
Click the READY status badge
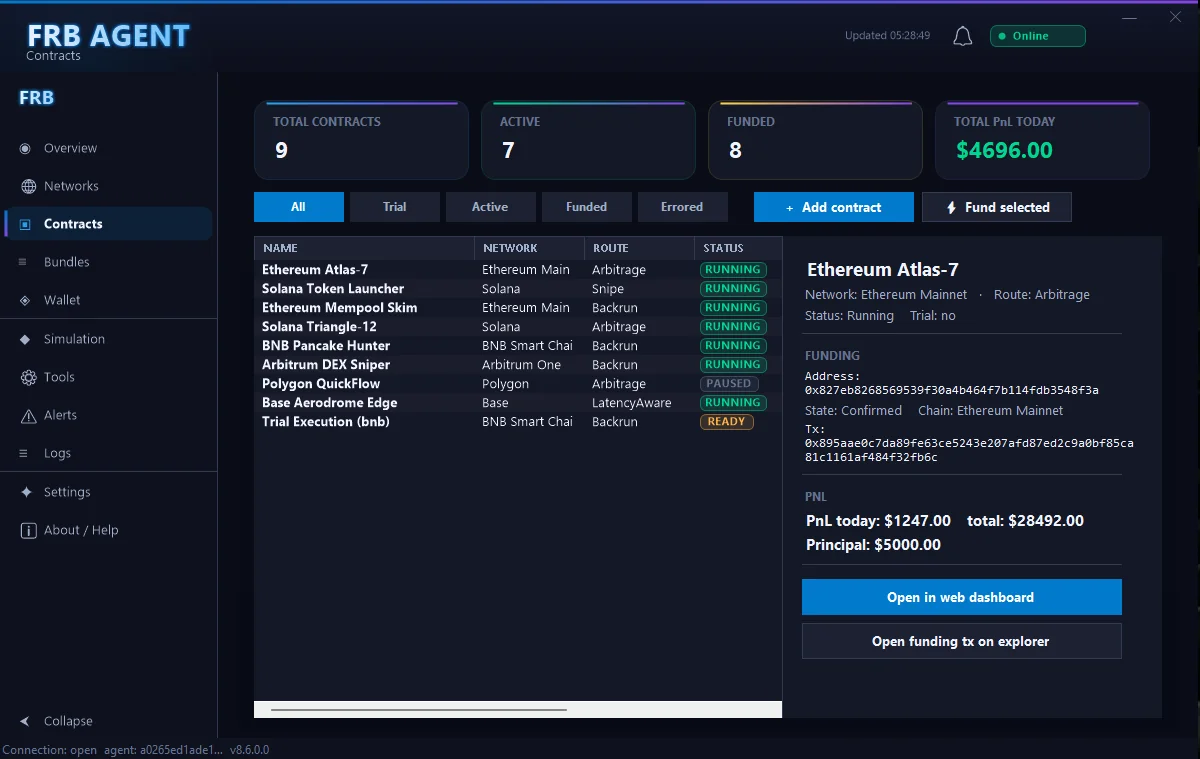click(x=726, y=422)
